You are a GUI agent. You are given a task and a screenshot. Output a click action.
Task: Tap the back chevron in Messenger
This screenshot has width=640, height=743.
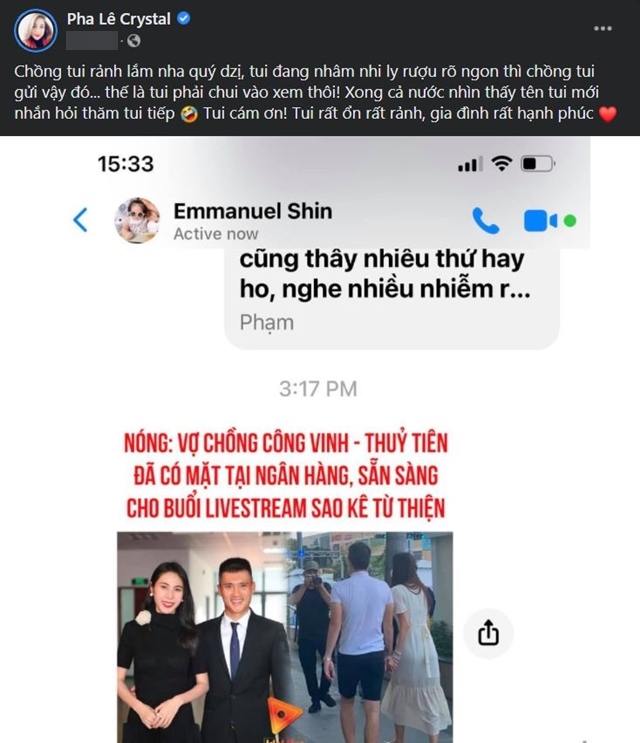point(81,220)
